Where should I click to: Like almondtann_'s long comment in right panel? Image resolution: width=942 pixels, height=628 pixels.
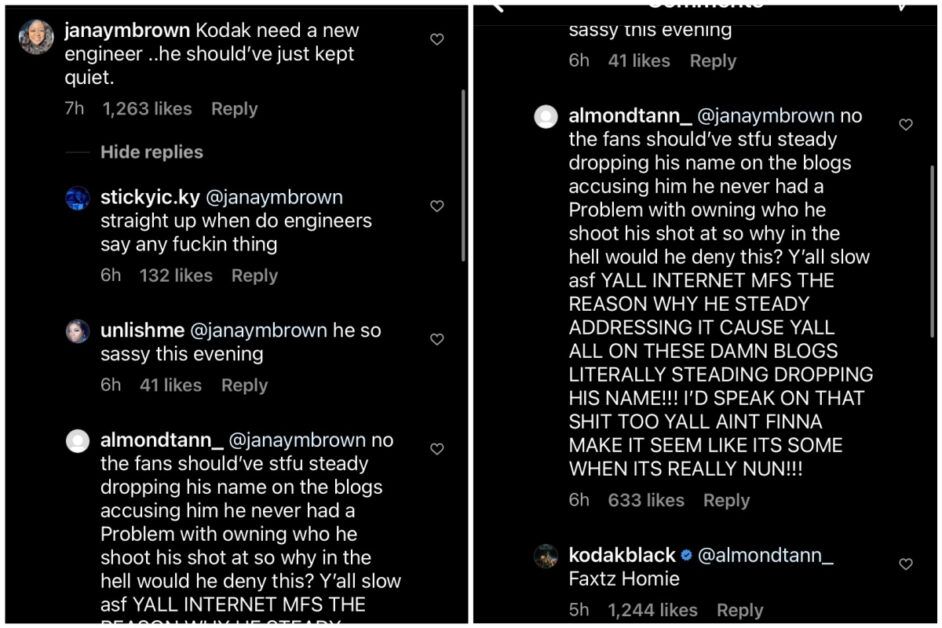(905, 124)
